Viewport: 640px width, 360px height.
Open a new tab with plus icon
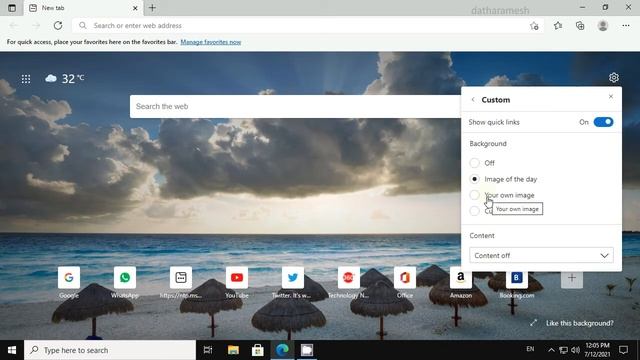(x=152, y=8)
